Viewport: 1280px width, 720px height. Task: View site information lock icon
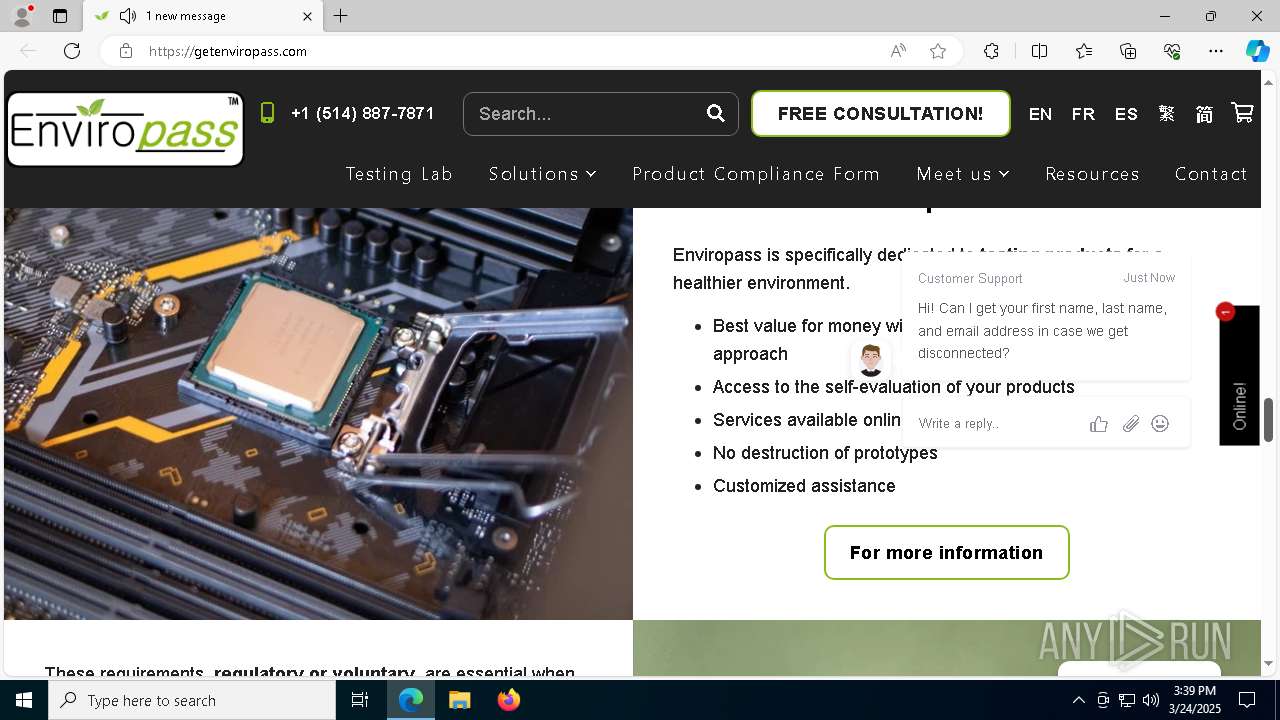coord(125,51)
